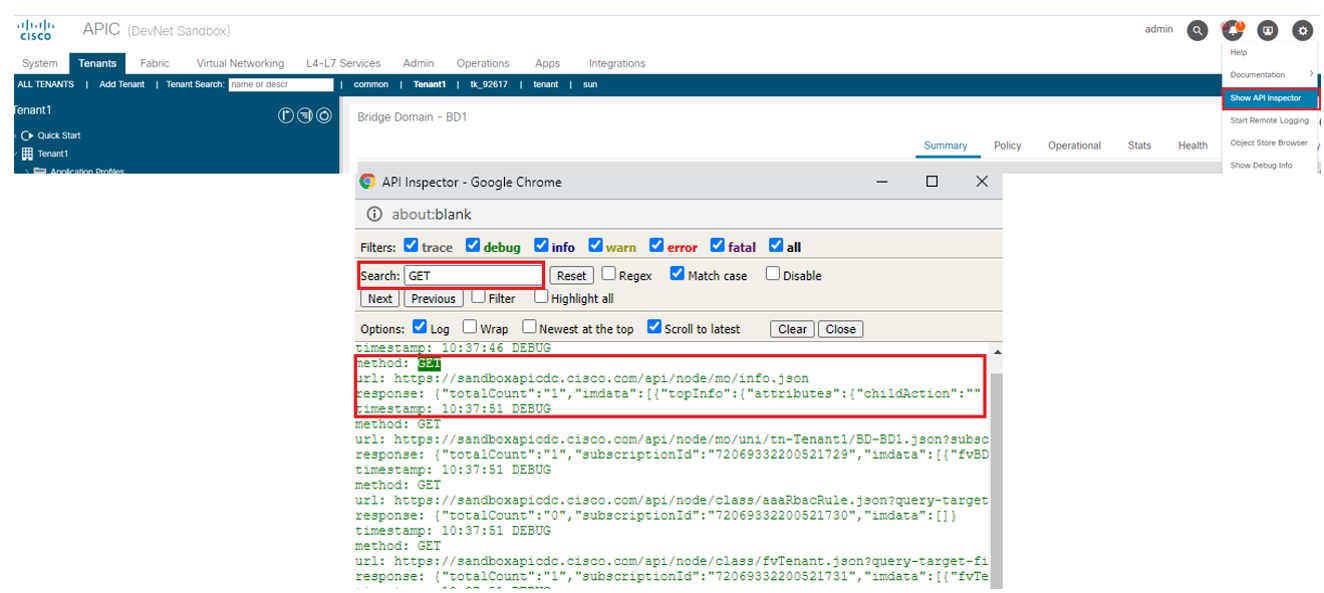Select Start Remote Logging menu item
Screen dimensions: 1324x593
(1269, 120)
